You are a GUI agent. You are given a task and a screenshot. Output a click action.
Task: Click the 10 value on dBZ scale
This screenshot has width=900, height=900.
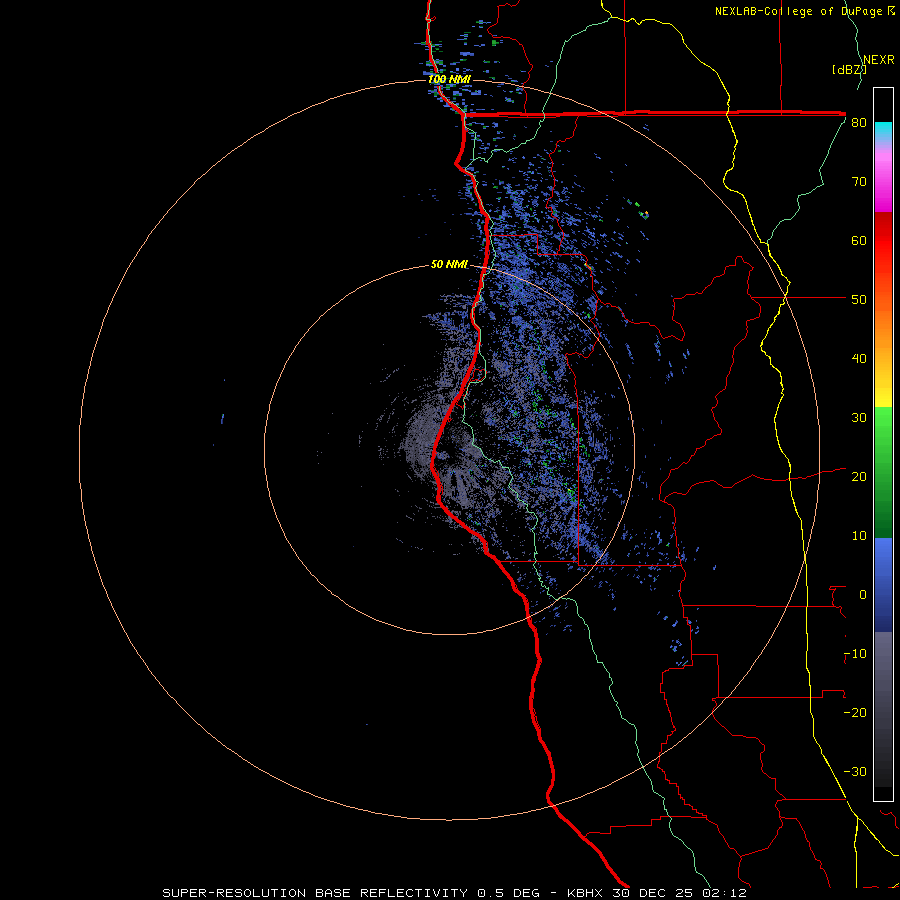pyautogui.click(x=859, y=536)
